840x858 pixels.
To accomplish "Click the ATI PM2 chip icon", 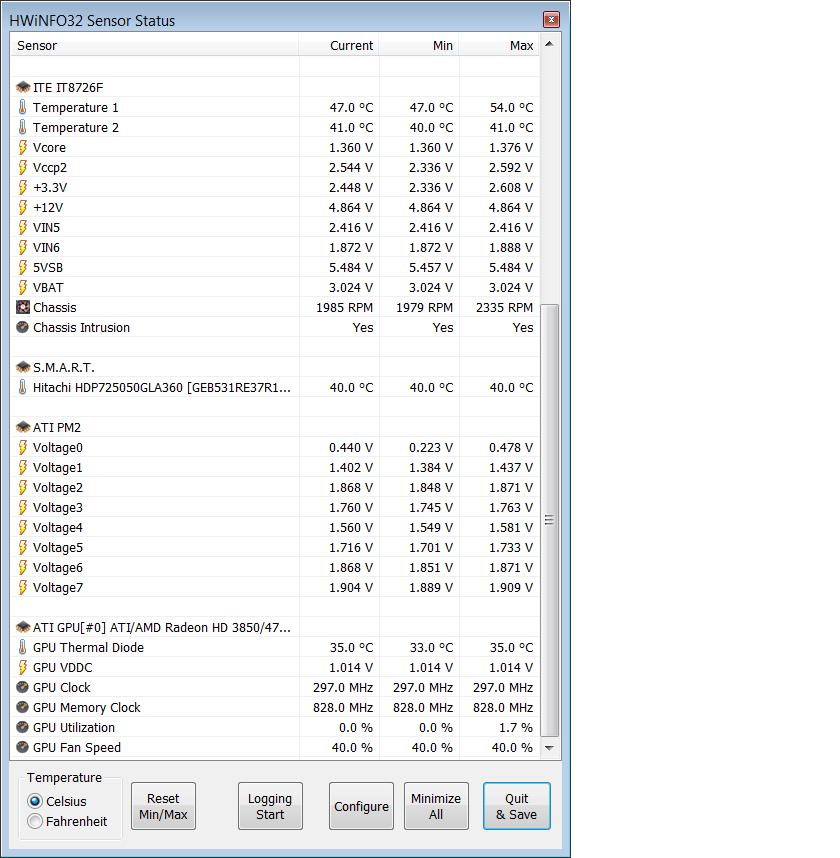I will 22,427.
